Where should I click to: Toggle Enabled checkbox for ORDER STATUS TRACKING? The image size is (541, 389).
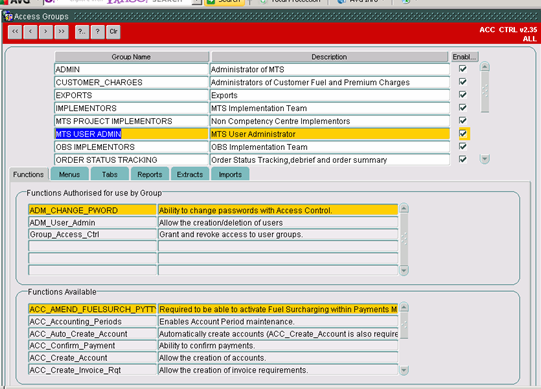463,159
